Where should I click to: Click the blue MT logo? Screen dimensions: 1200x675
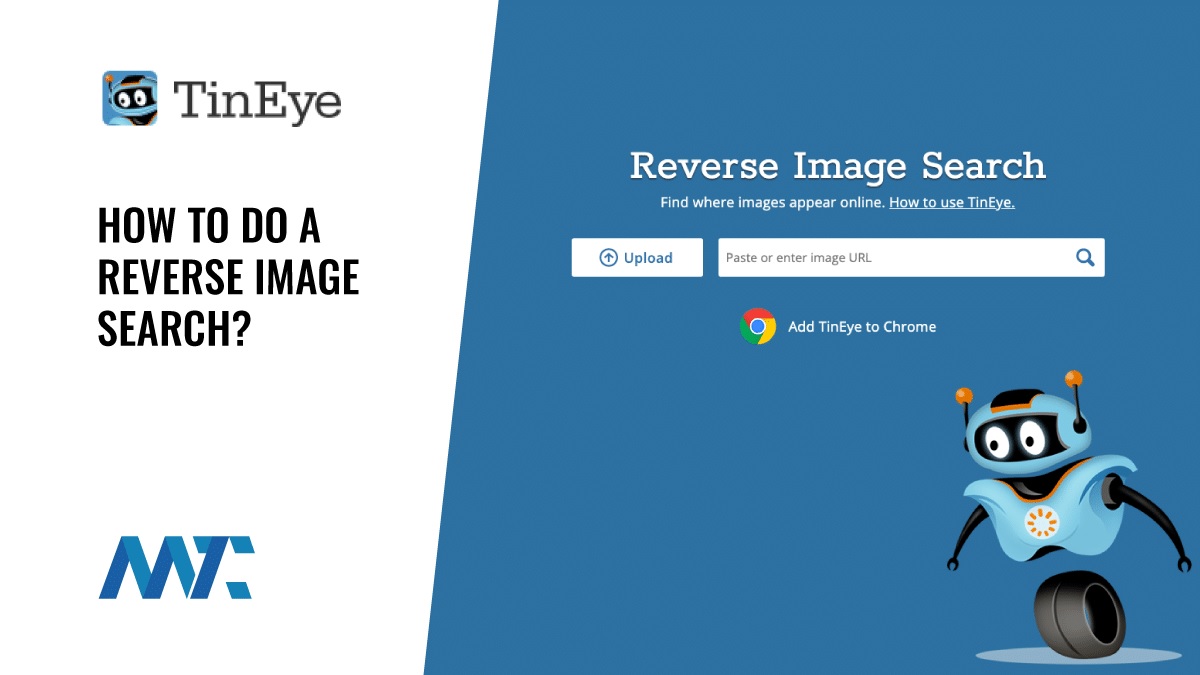[x=176, y=567]
